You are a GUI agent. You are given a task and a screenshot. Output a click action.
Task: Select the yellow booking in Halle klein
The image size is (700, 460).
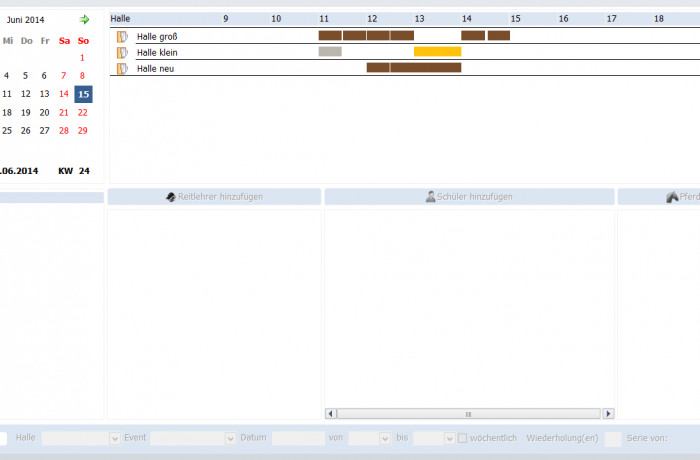point(437,51)
